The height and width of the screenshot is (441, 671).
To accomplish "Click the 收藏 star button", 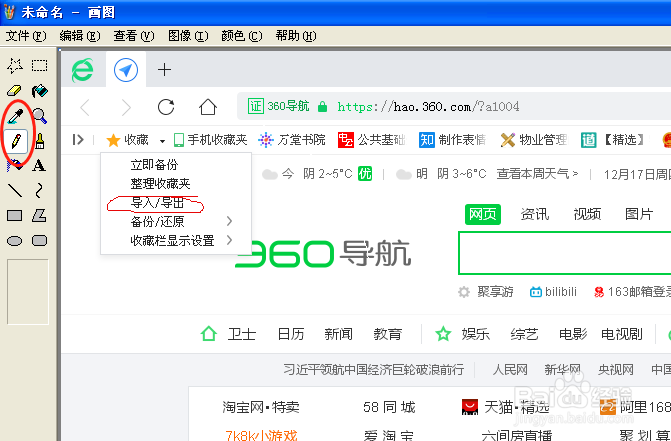I will pos(128,140).
